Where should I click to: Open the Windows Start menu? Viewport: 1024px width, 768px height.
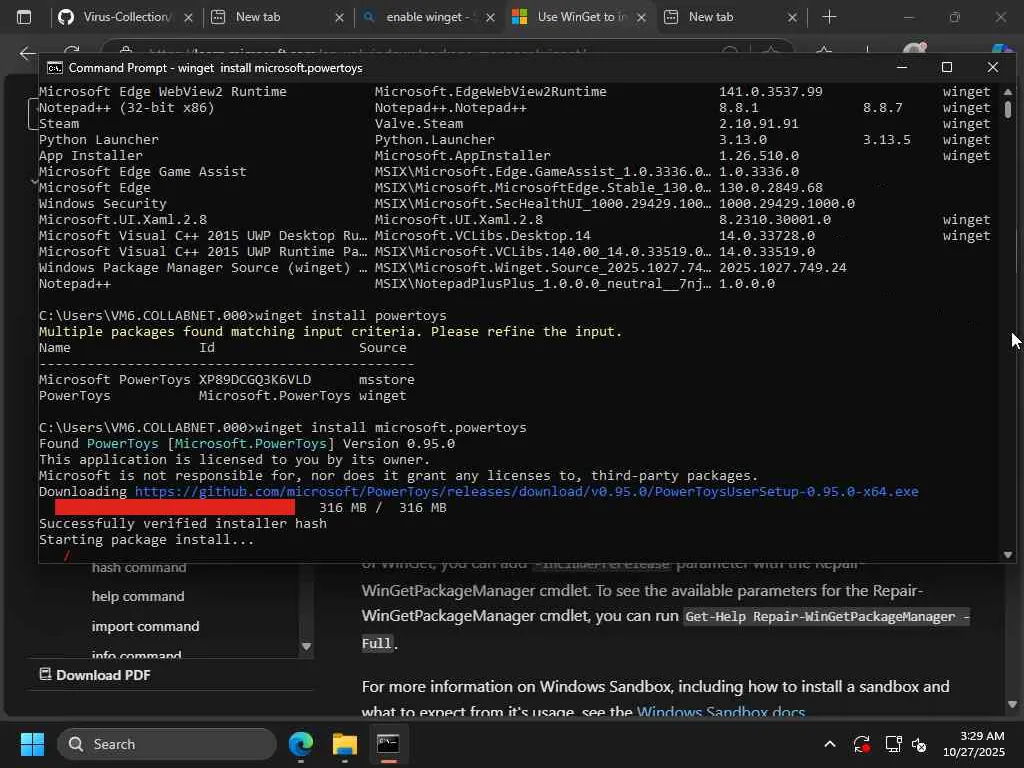point(32,744)
